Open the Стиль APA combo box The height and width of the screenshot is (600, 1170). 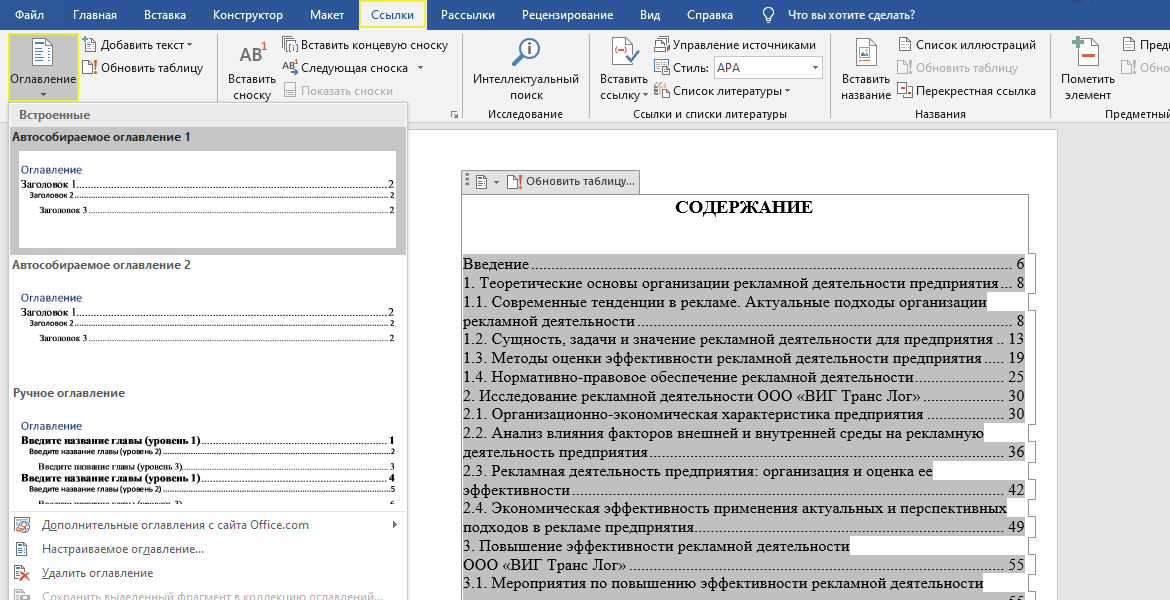(767, 68)
